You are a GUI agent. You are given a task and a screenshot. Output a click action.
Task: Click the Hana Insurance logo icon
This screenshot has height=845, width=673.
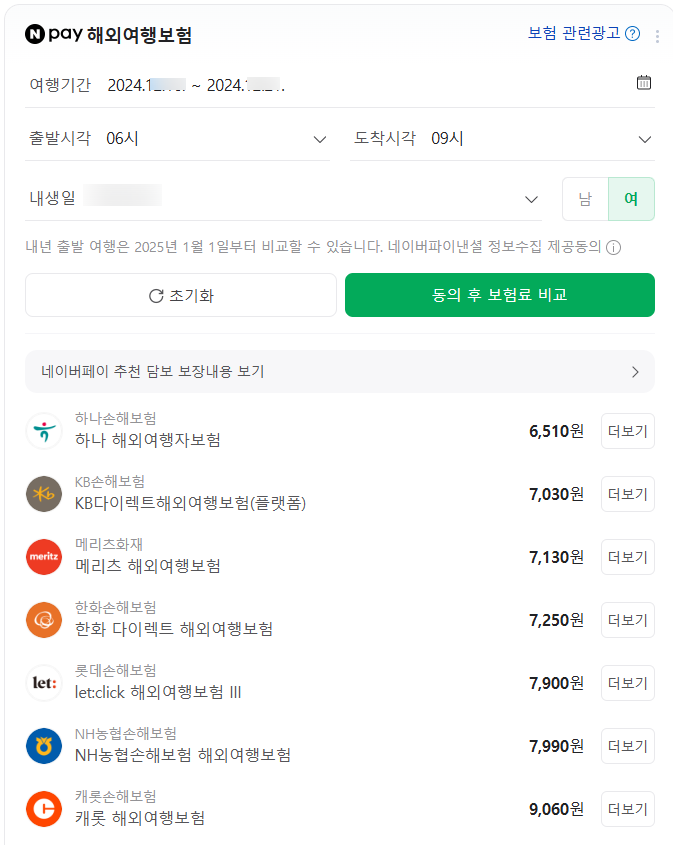click(x=44, y=431)
